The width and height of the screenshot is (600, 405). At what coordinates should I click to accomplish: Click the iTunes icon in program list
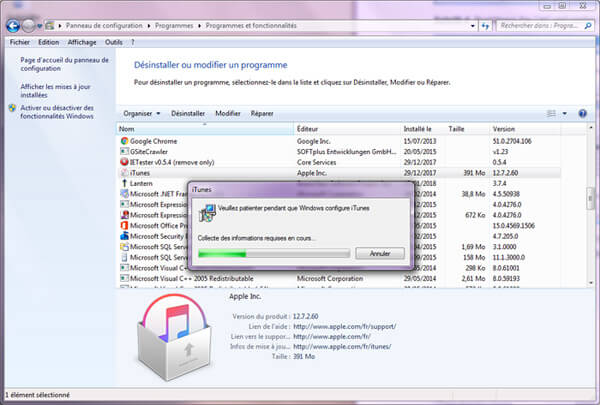tap(124, 173)
